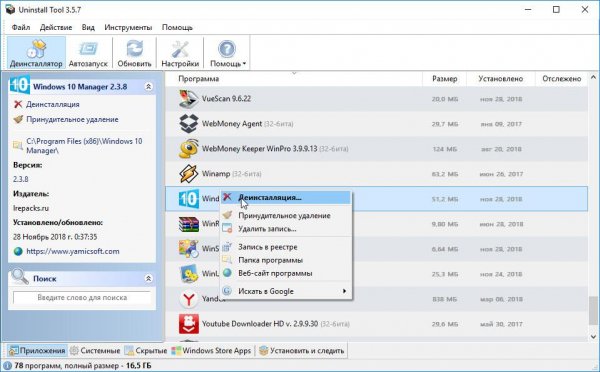Select the Youtube Downloader HD icon

[x=189, y=324]
